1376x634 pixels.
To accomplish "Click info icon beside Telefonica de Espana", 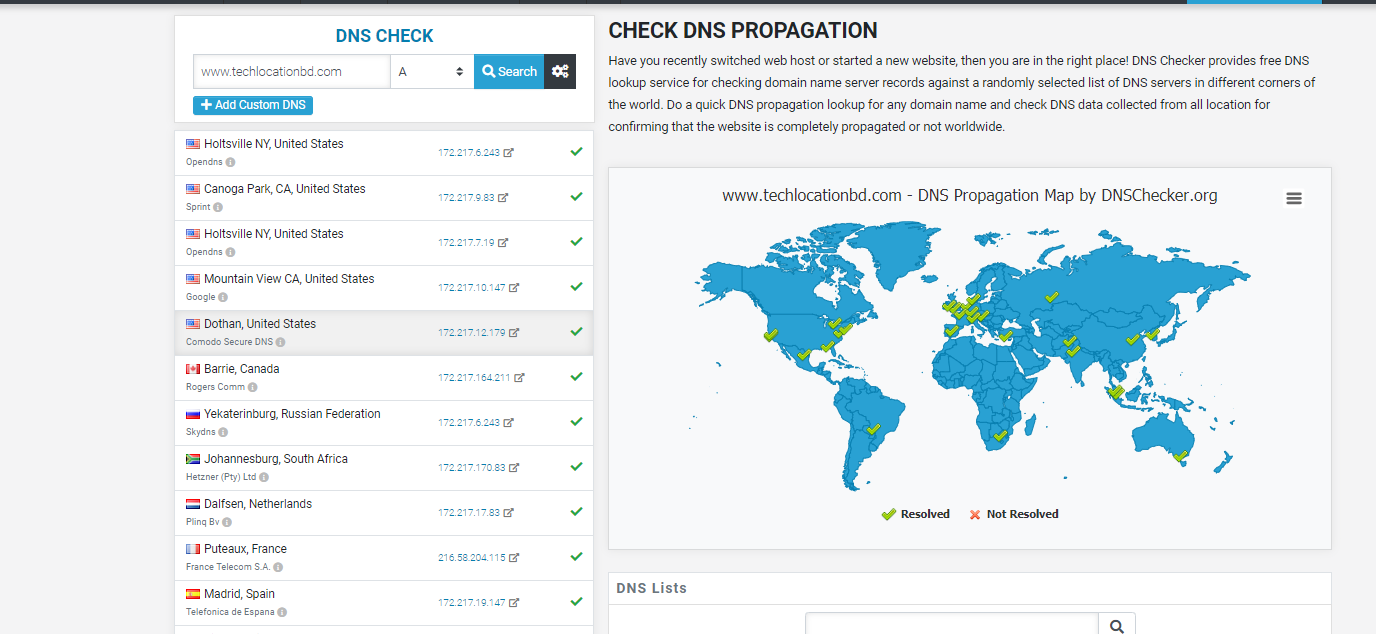I will point(282,612).
